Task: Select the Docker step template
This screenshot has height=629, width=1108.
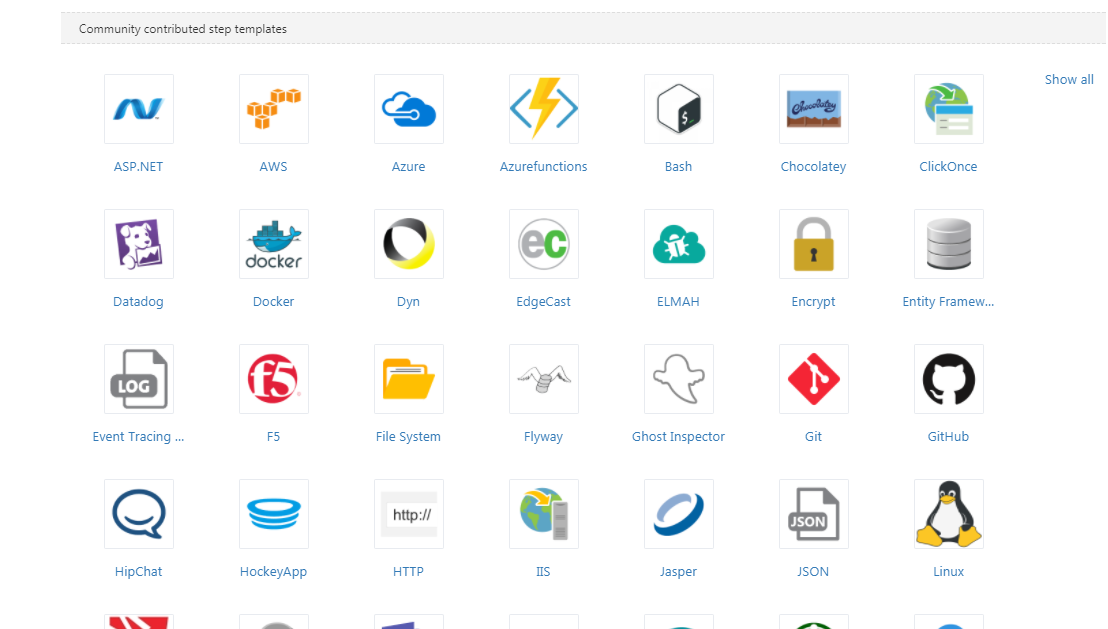Action: (x=273, y=244)
